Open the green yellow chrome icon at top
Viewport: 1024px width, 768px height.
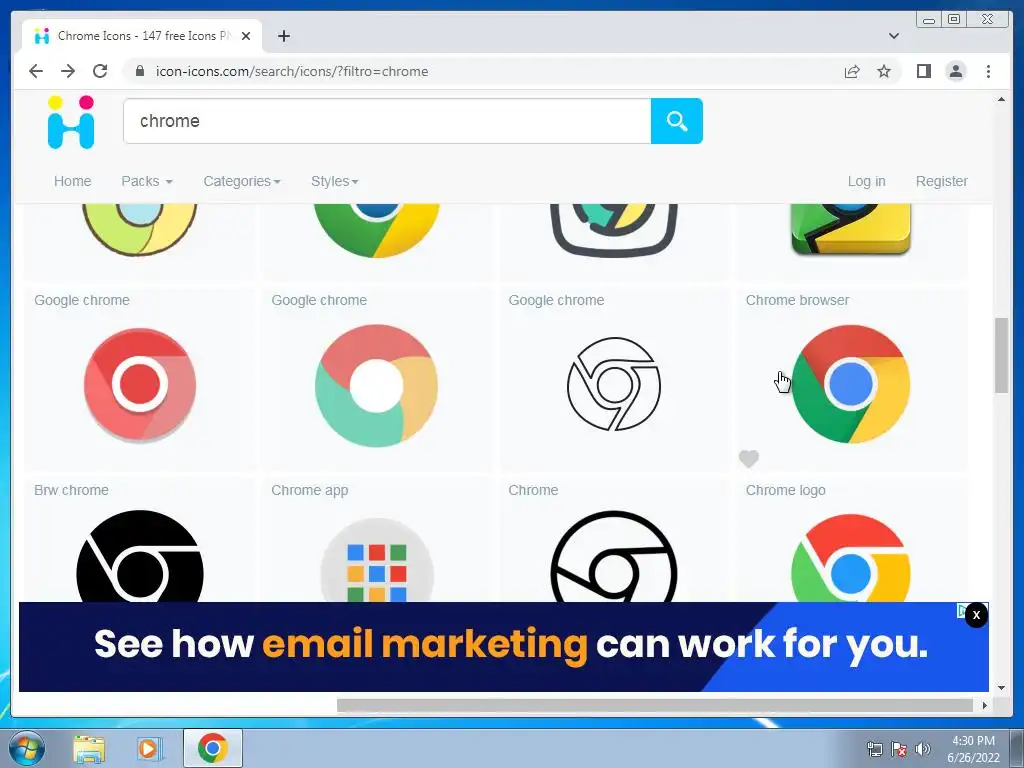click(377, 231)
